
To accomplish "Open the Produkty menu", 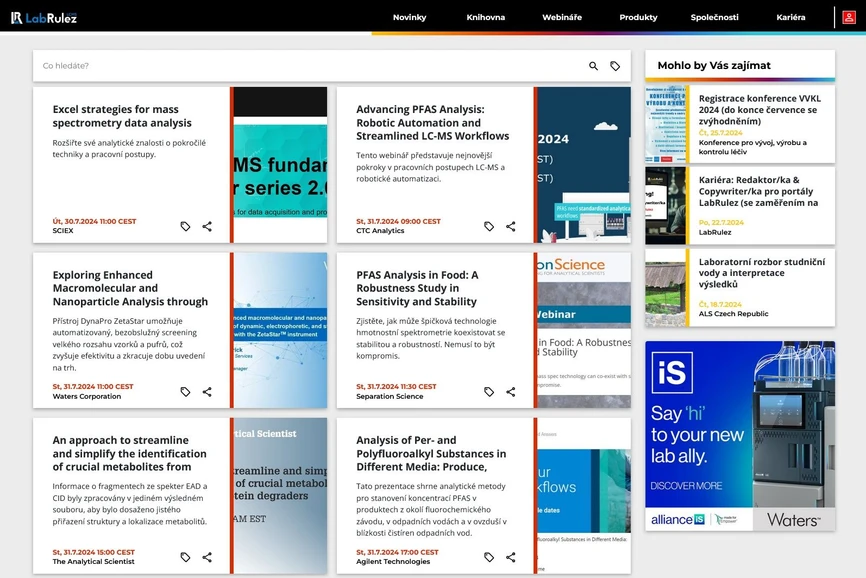I will [x=638, y=17].
